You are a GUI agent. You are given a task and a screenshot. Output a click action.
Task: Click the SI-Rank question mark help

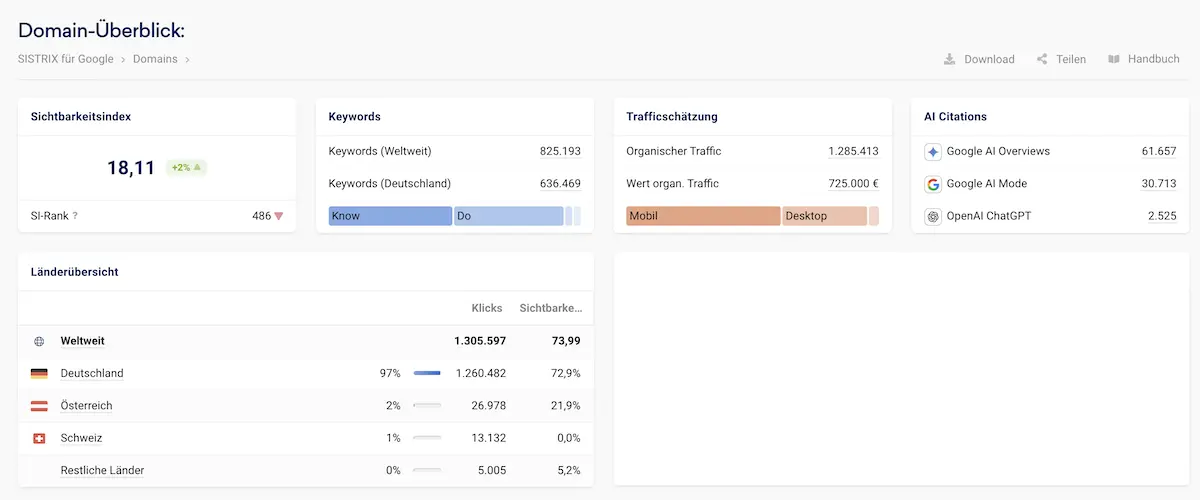(75, 216)
